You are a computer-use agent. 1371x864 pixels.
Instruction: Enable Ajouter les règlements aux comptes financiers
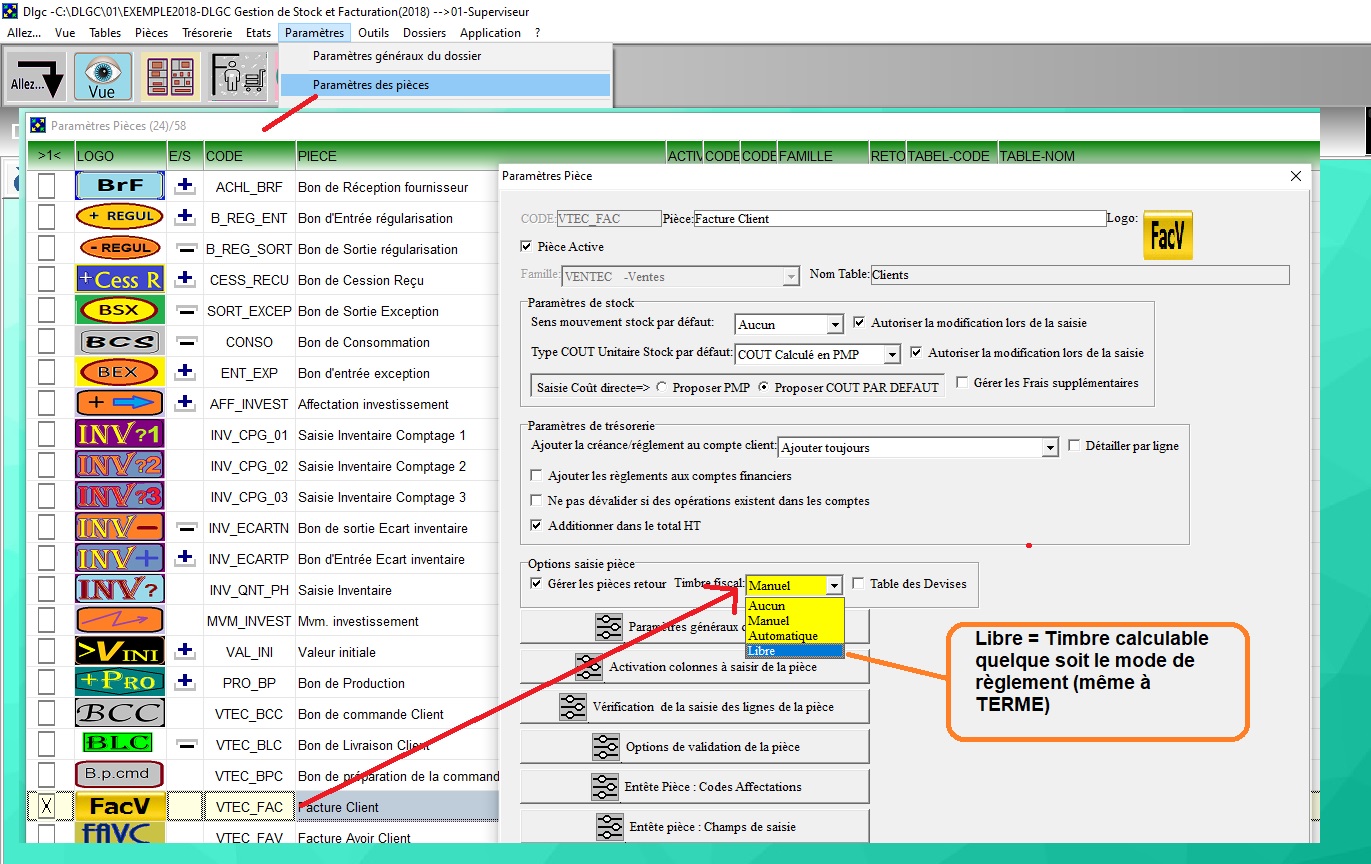(x=537, y=476)
